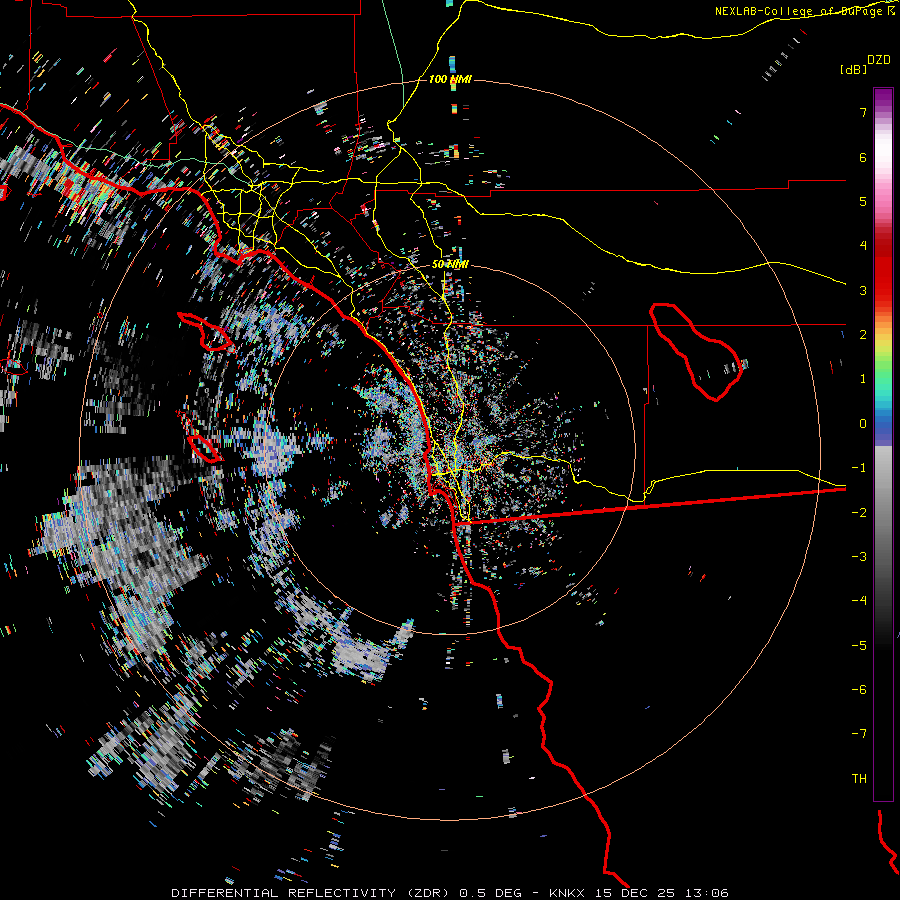Viewport: 900px width, 900px height.
Task: Click the TH threshold label on scale
Action: pyautogui.click(x=859, y=779)
